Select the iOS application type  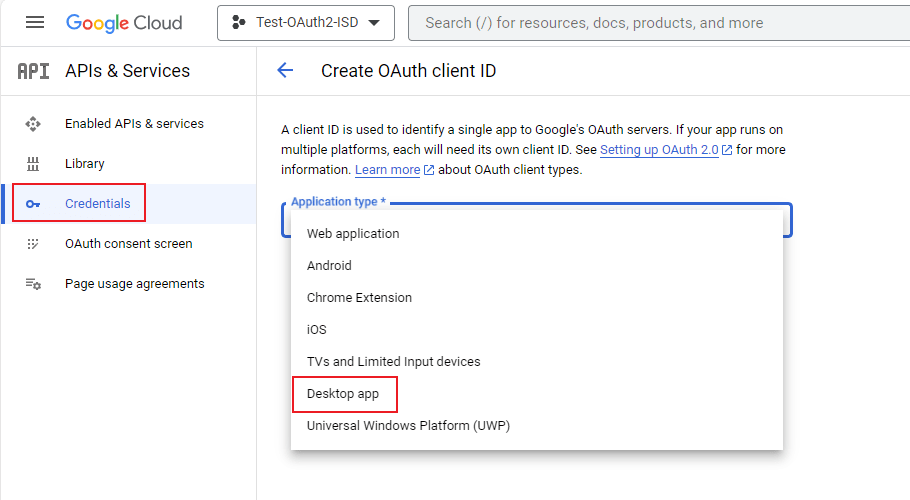[x=316, y=330]
